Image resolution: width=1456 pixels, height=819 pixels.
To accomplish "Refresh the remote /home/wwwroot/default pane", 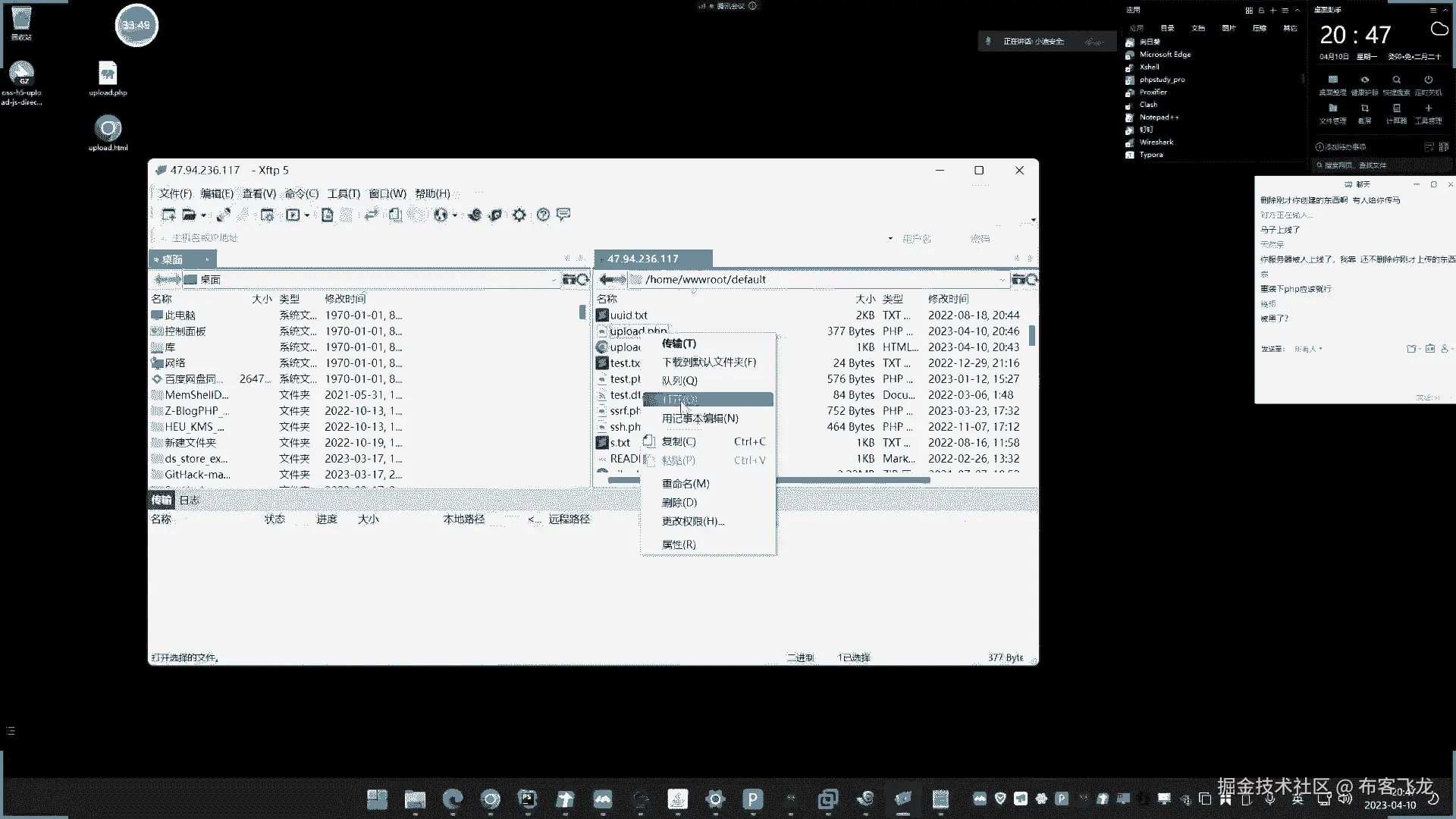I will (1032, 280).
